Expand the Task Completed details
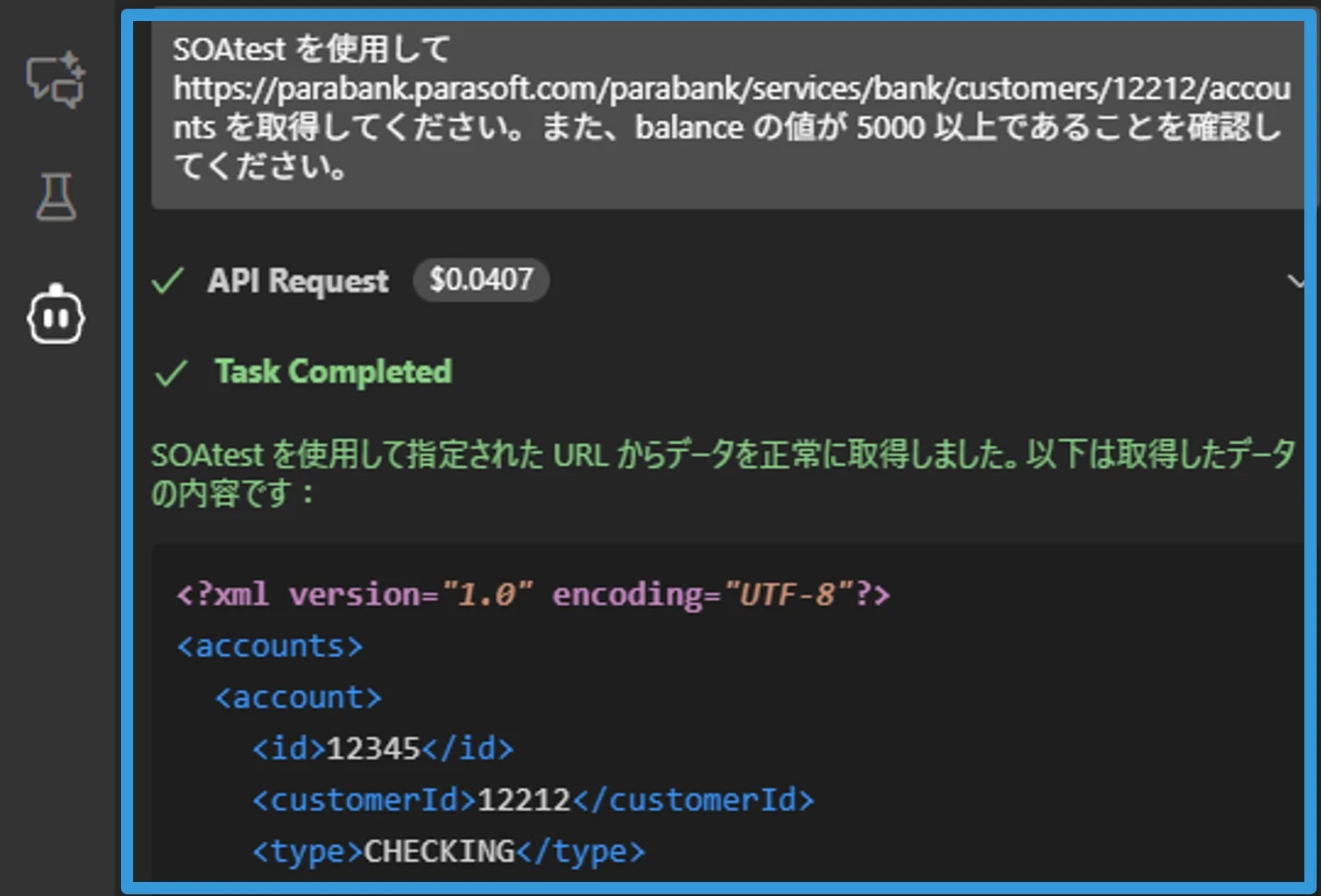 pos(333,371)
